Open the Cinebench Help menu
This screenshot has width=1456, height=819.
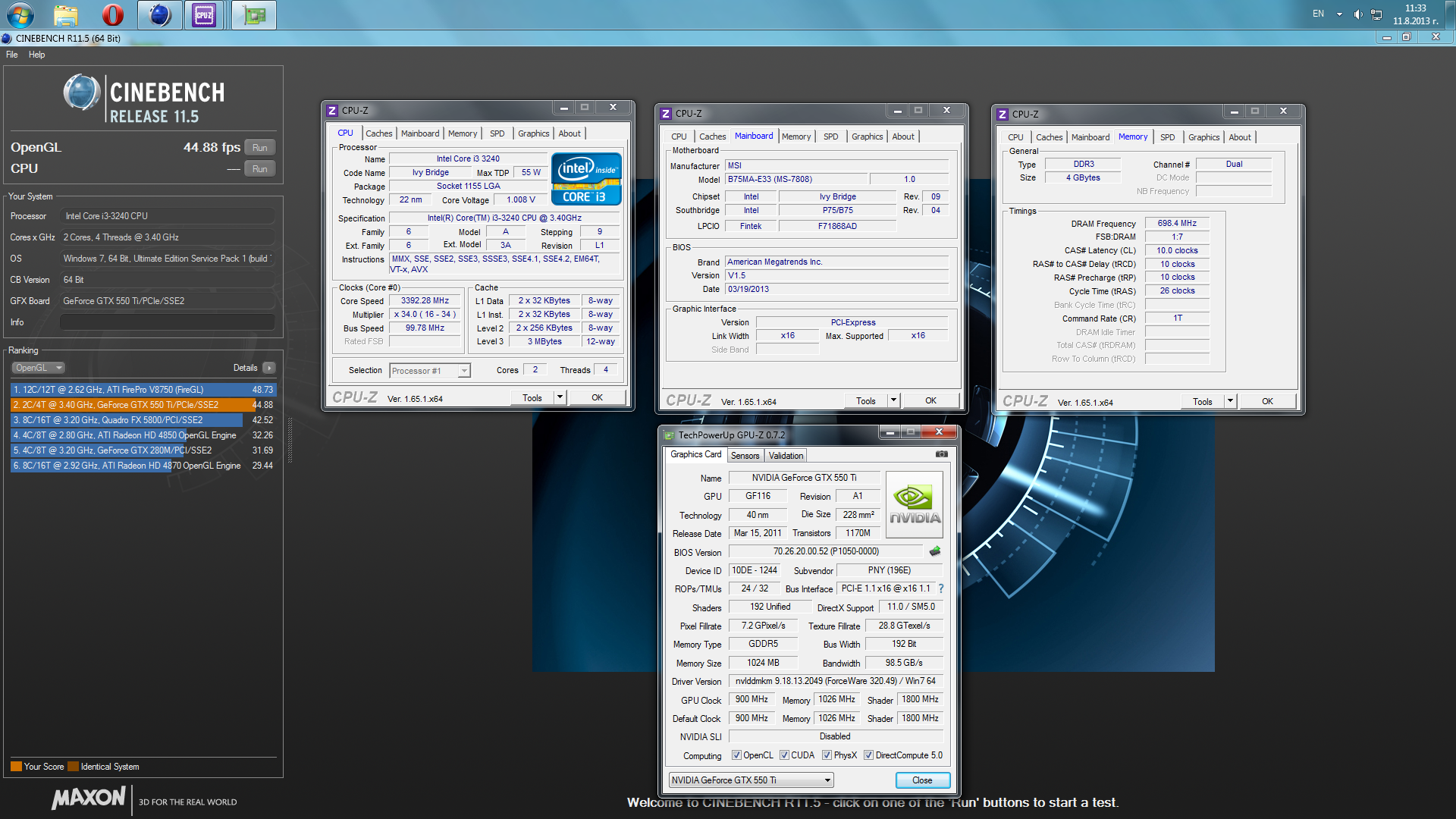point(36,55)
